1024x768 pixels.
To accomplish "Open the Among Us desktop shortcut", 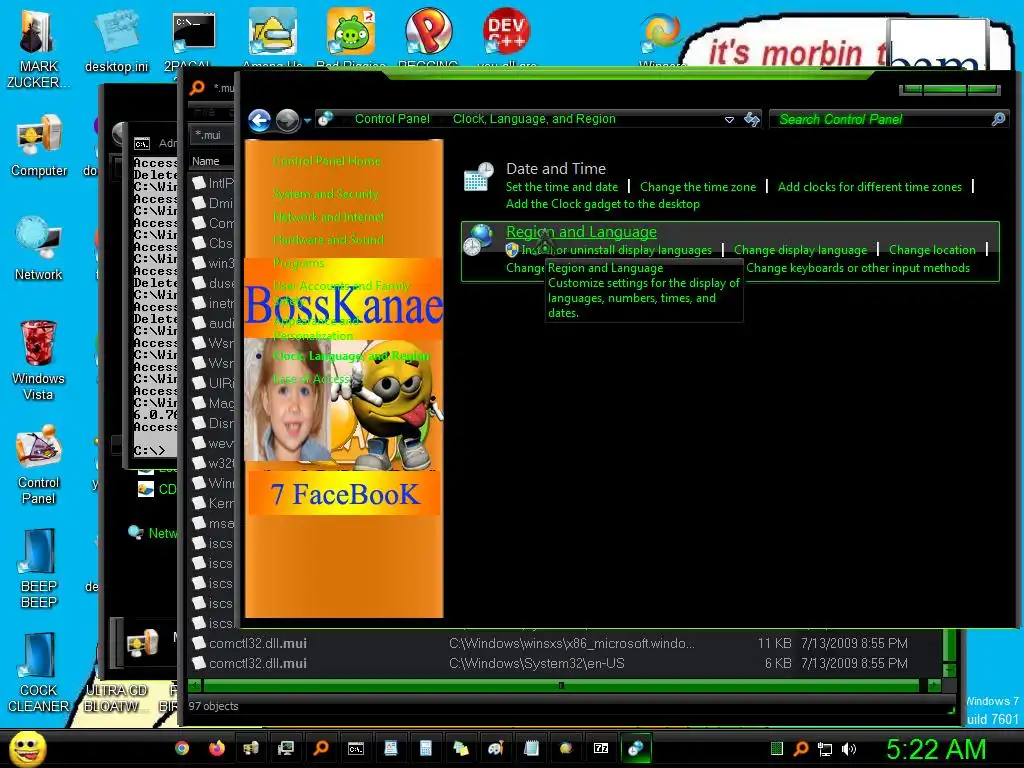I will (272, 38).
